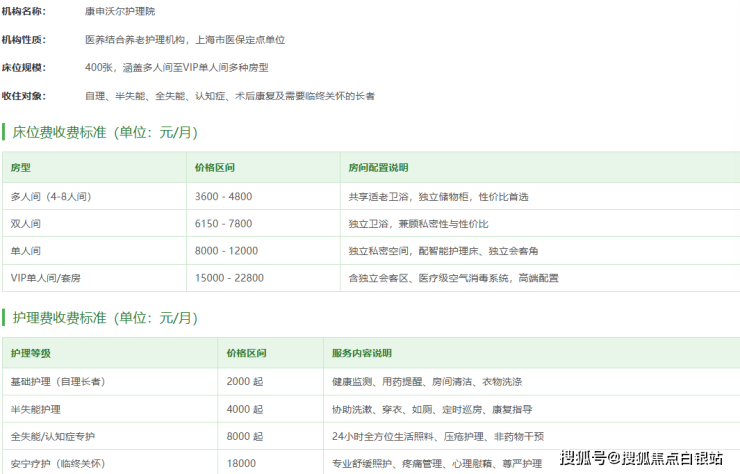The width and height of the screenshot is (740, 474).
Task: Click '健康监测、用药提醒、房间清洁、衣物洗涤' cell
Action: pyautogui.click(x=532, y=381)
